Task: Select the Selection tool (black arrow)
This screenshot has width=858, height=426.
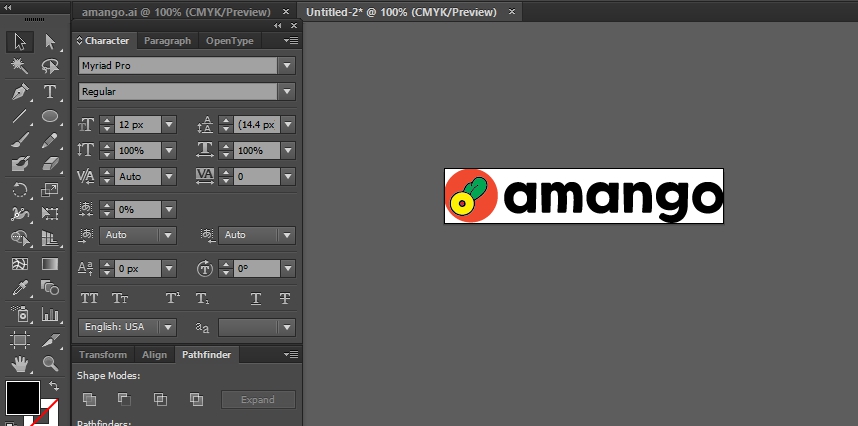Action: click(x=20, y=42)
